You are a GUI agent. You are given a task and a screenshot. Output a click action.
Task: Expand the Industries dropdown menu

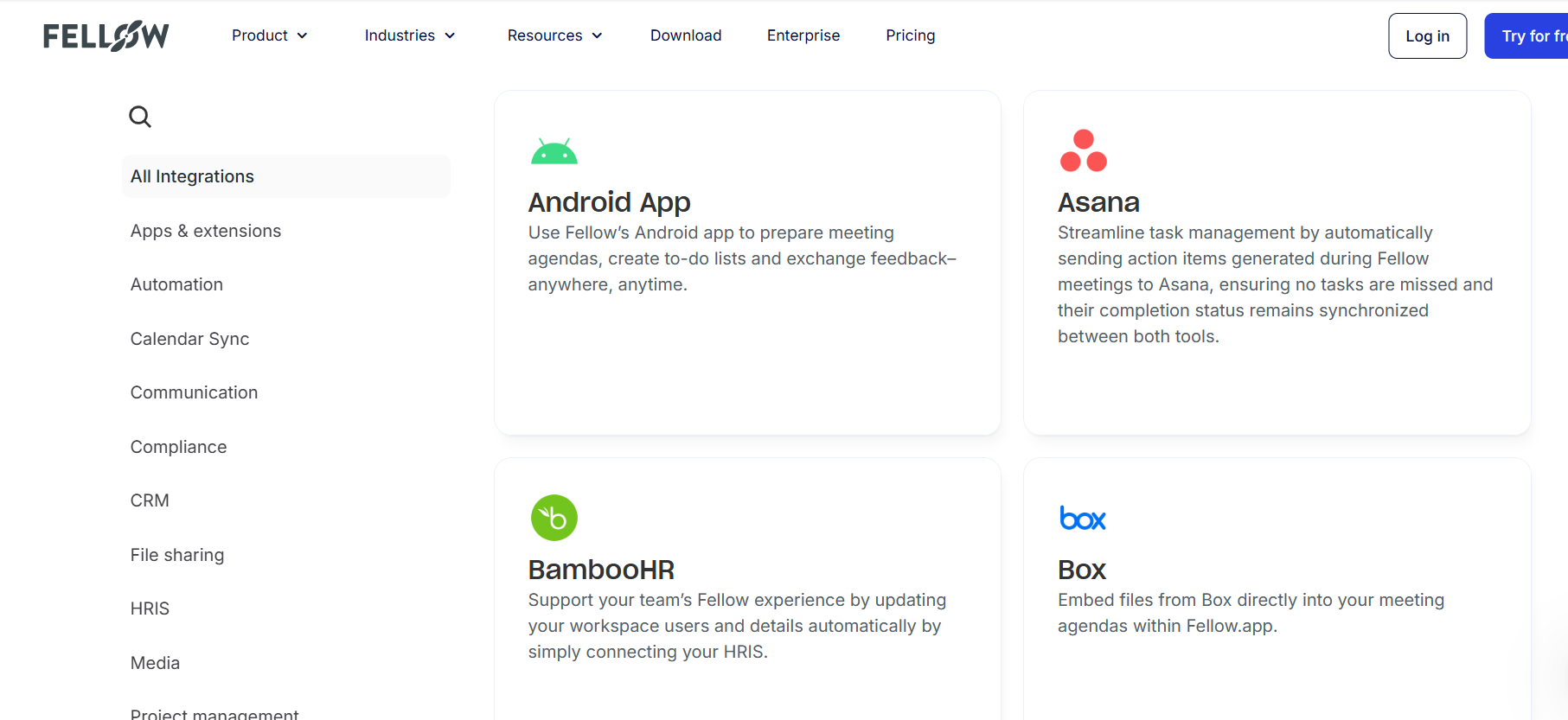(410, 35)
